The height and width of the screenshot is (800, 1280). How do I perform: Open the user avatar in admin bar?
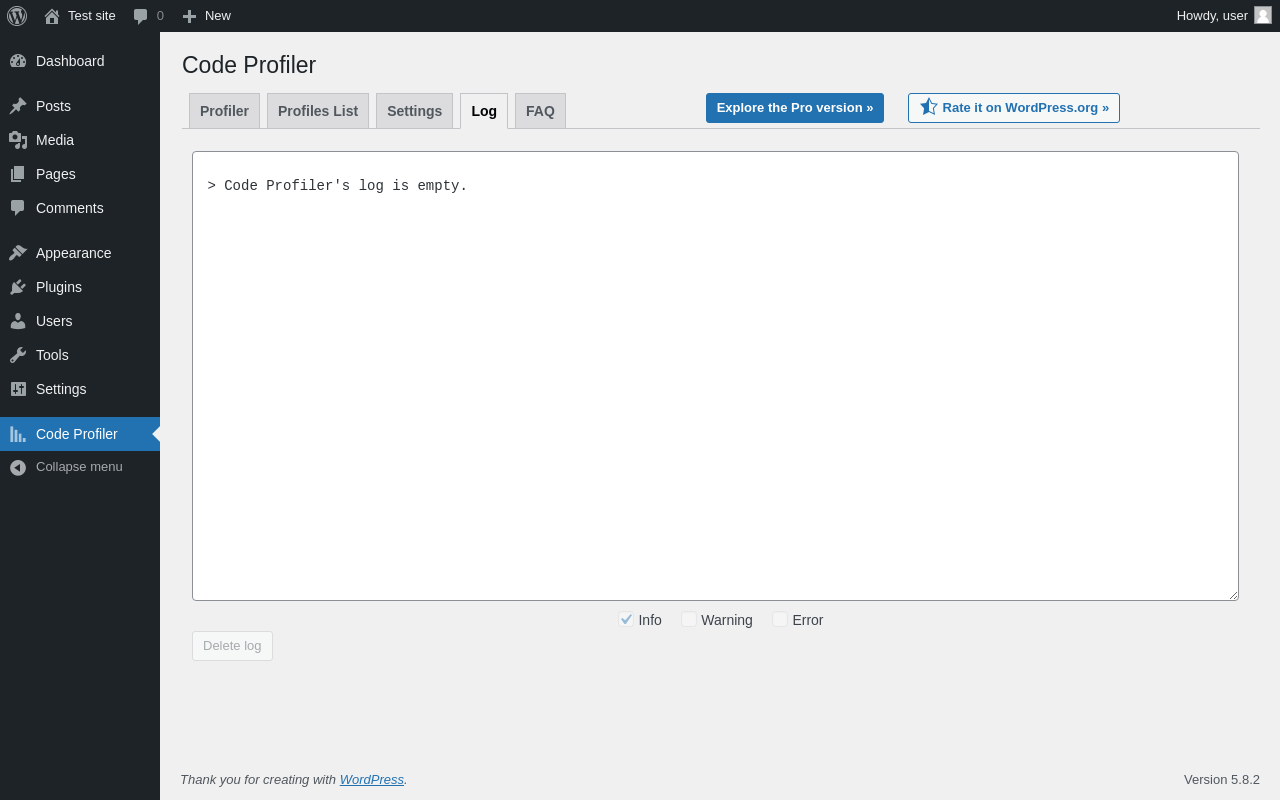[1263, 15]
